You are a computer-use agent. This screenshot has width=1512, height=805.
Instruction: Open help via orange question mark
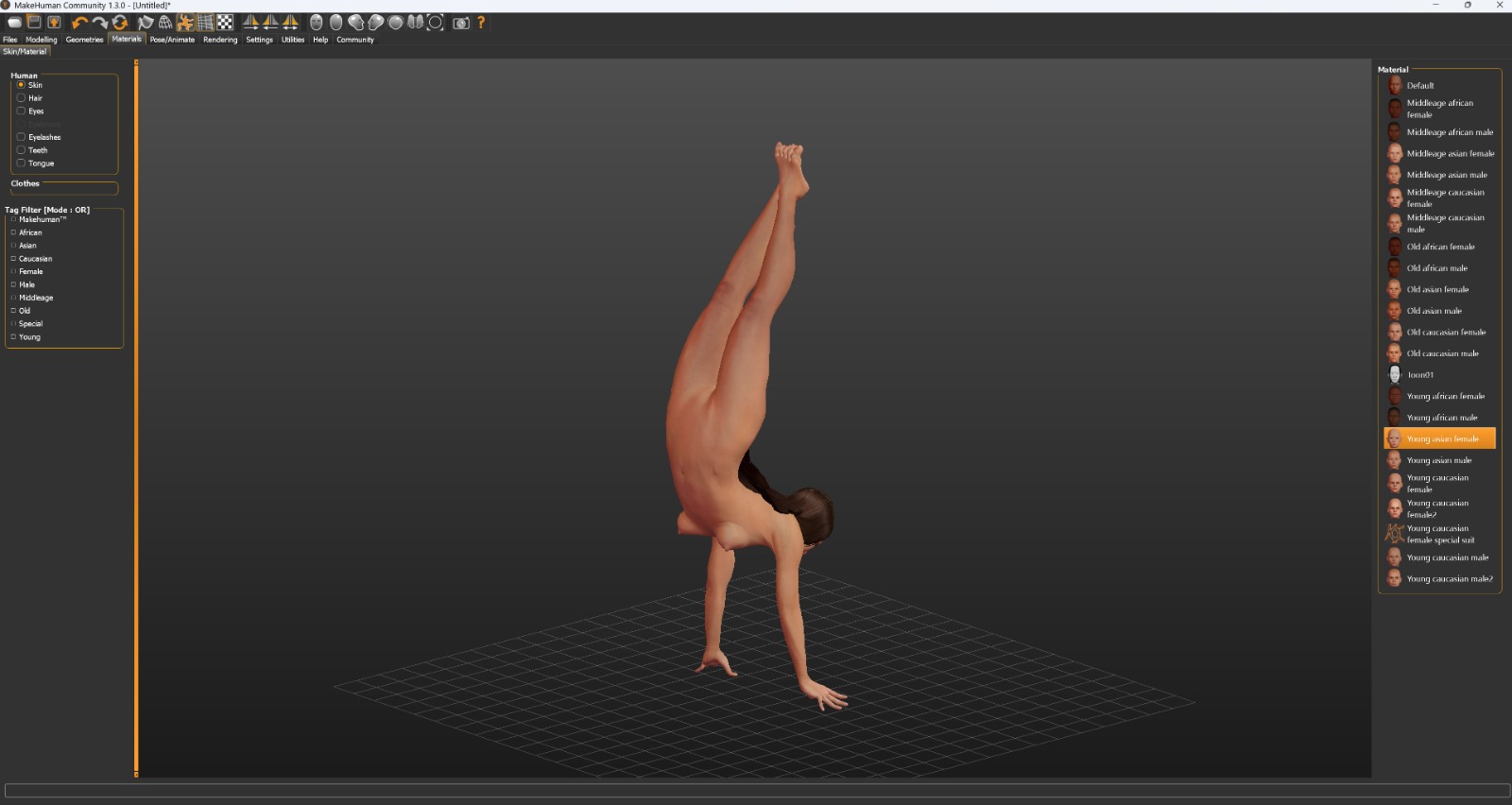coord(481,23)
